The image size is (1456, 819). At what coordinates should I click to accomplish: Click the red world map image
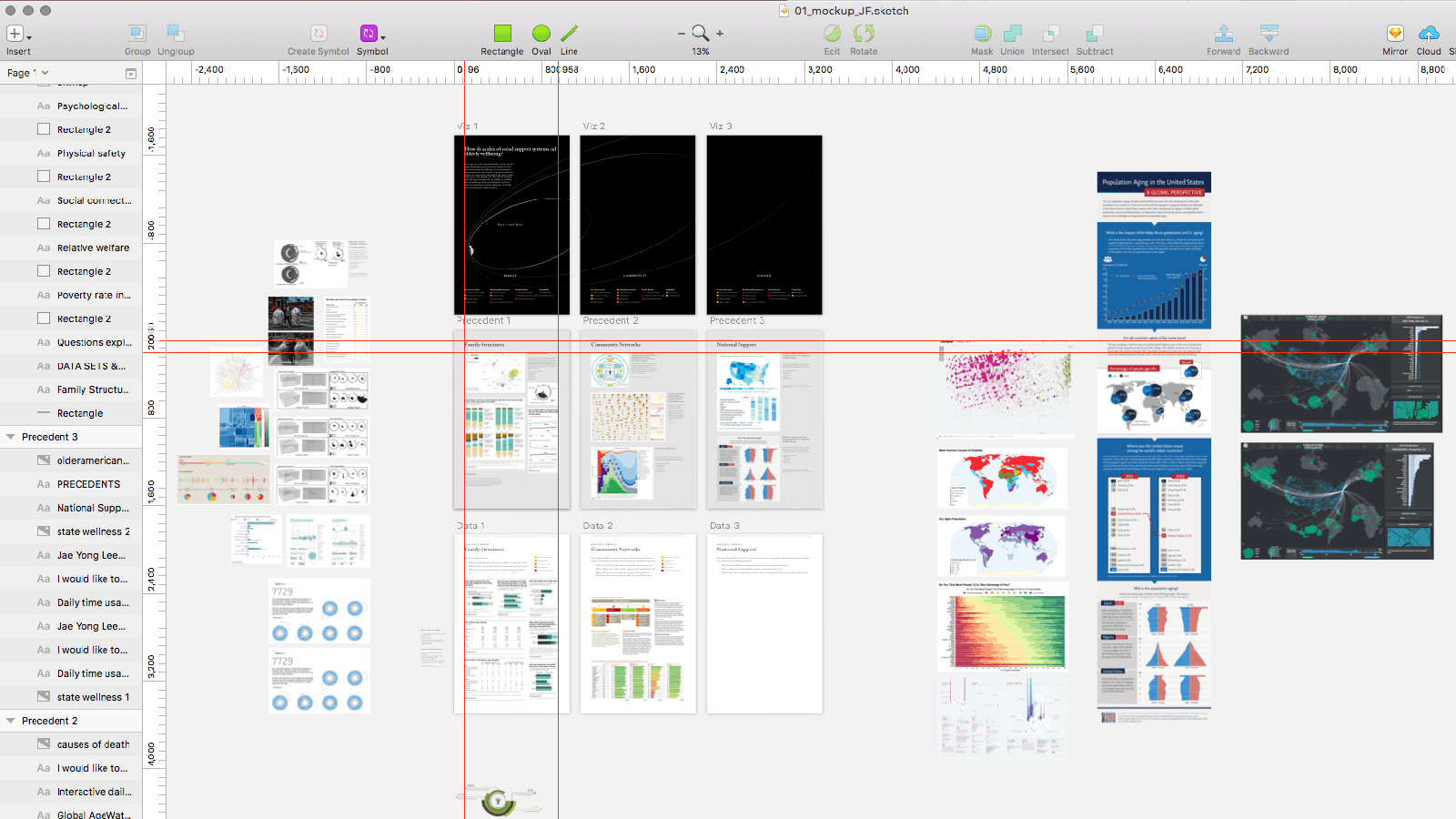[1002, 478]
